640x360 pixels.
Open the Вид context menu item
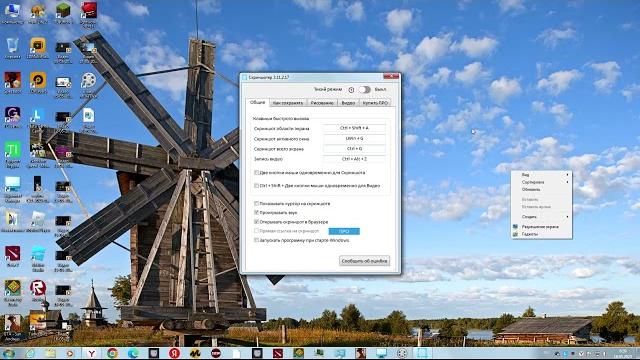[x=541, y=175]
